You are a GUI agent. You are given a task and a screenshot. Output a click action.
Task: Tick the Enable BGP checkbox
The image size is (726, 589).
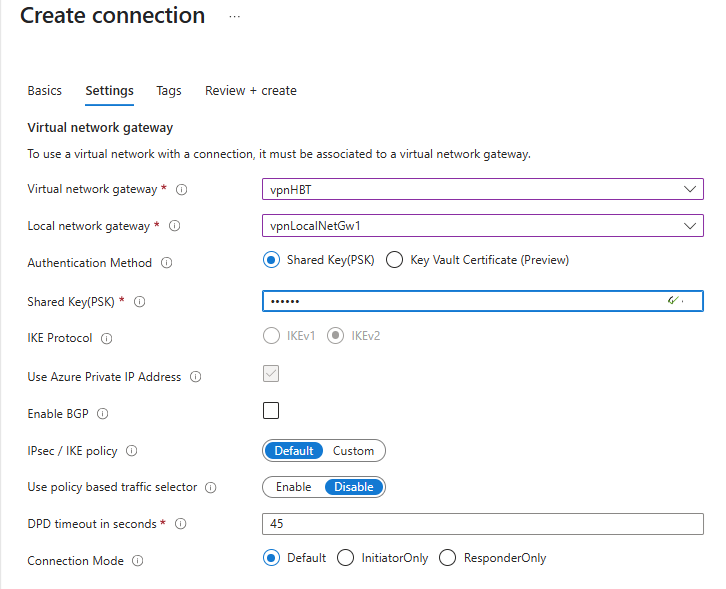(271, 410)
